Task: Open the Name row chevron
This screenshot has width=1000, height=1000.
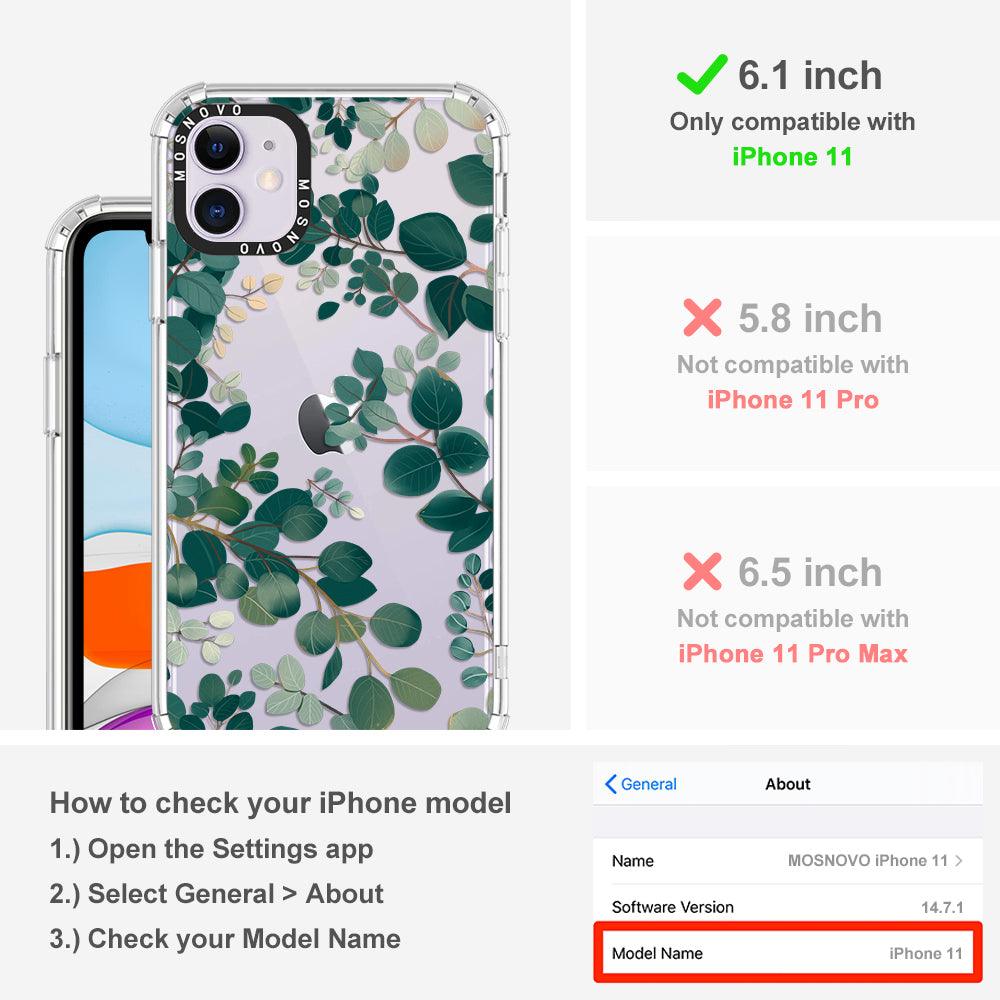Action: click(959, 860)
